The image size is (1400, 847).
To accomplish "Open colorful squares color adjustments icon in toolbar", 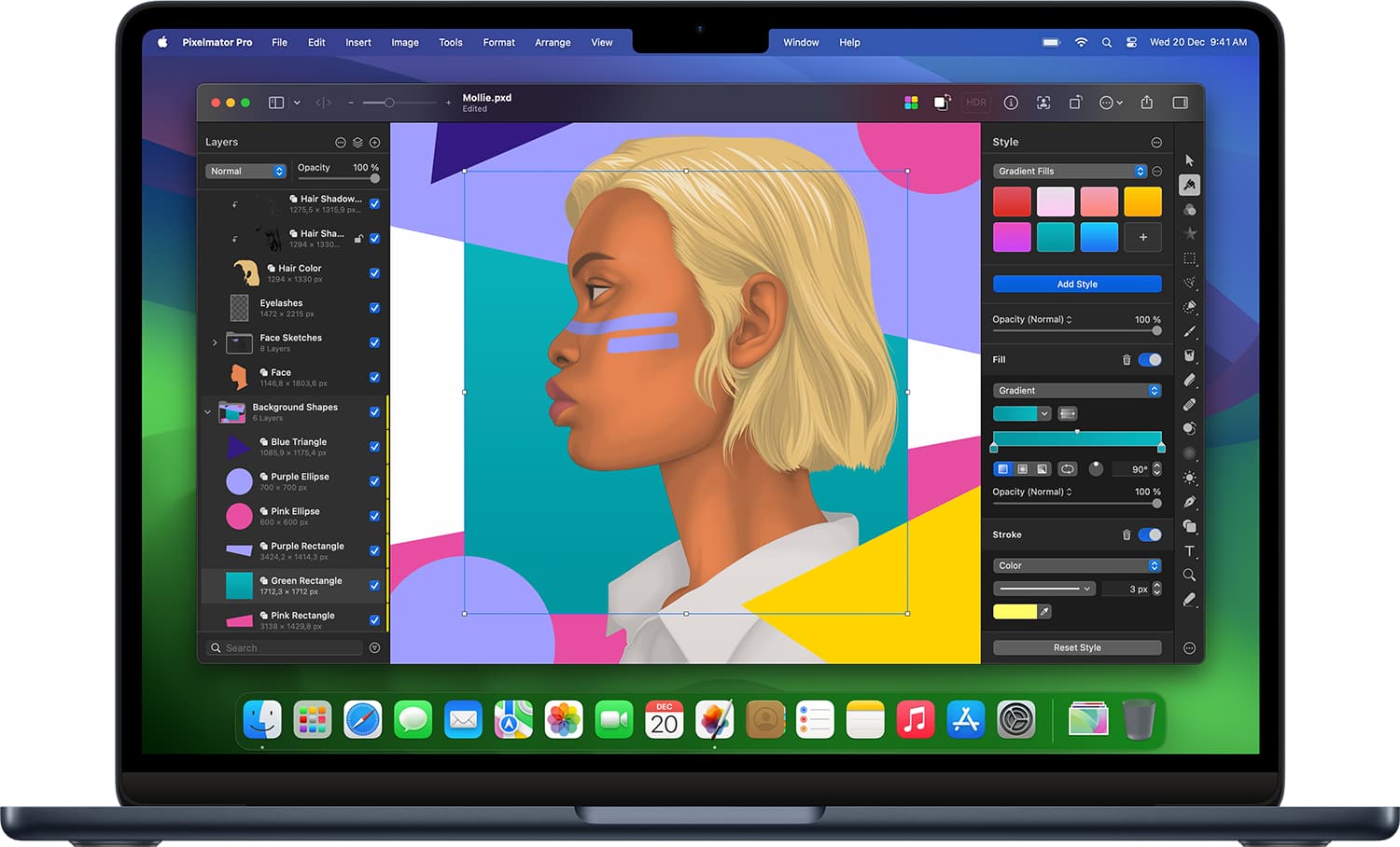I will pyautogui.click(x=911, y=103).
